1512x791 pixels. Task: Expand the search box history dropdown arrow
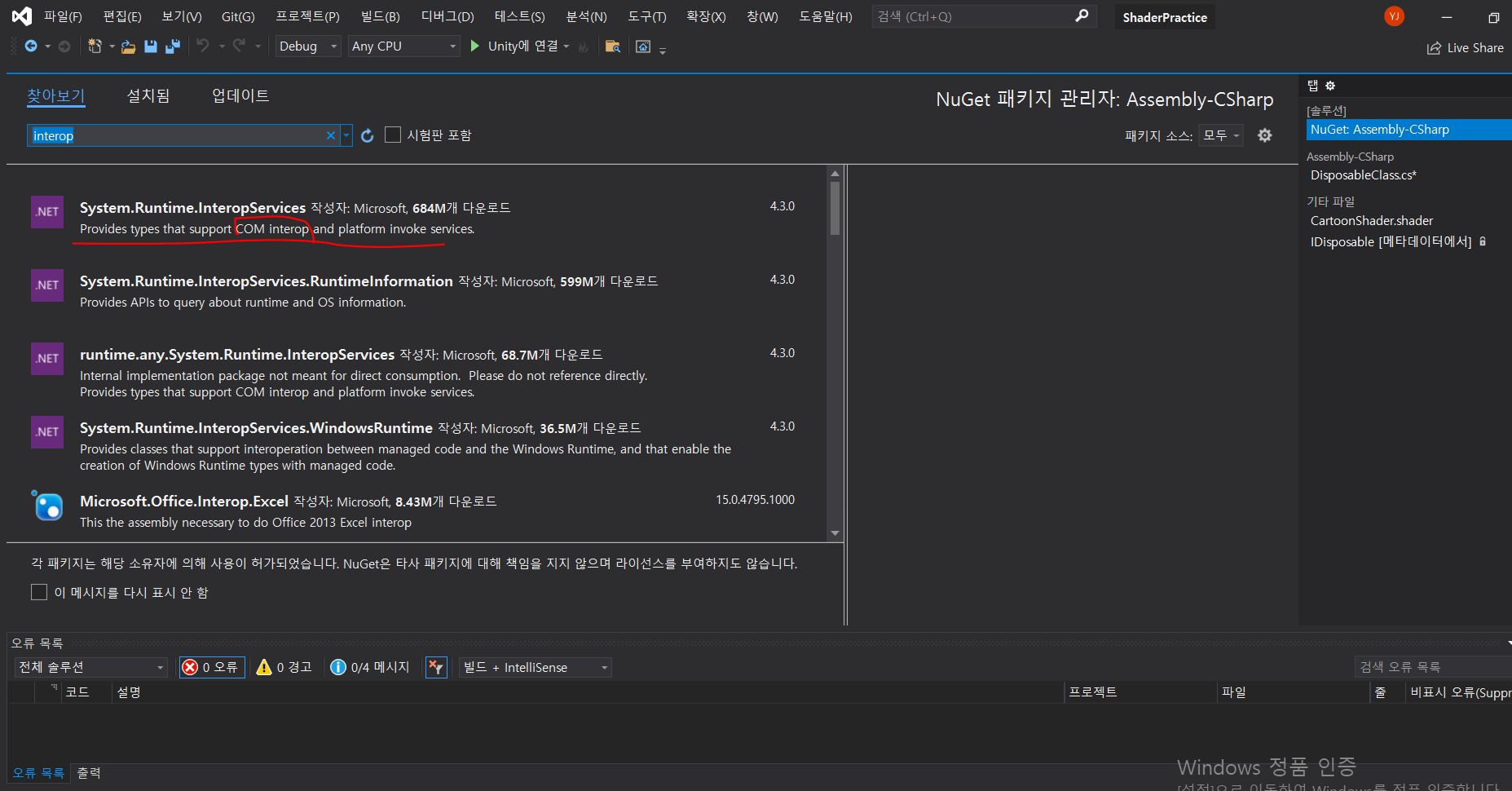tap(346, 135)
